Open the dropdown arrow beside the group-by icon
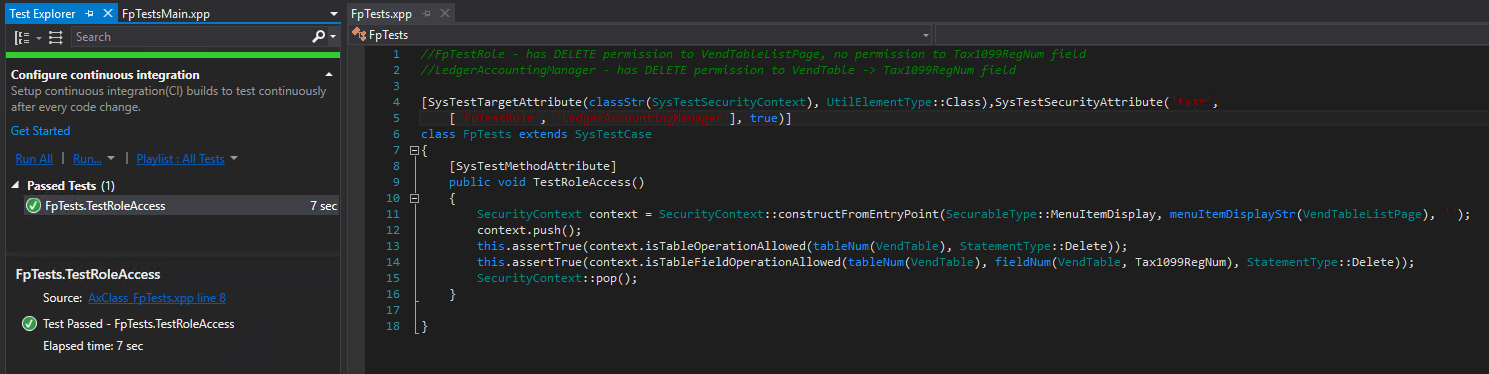Screen dimensions: 1489x374 click(39, 37)
